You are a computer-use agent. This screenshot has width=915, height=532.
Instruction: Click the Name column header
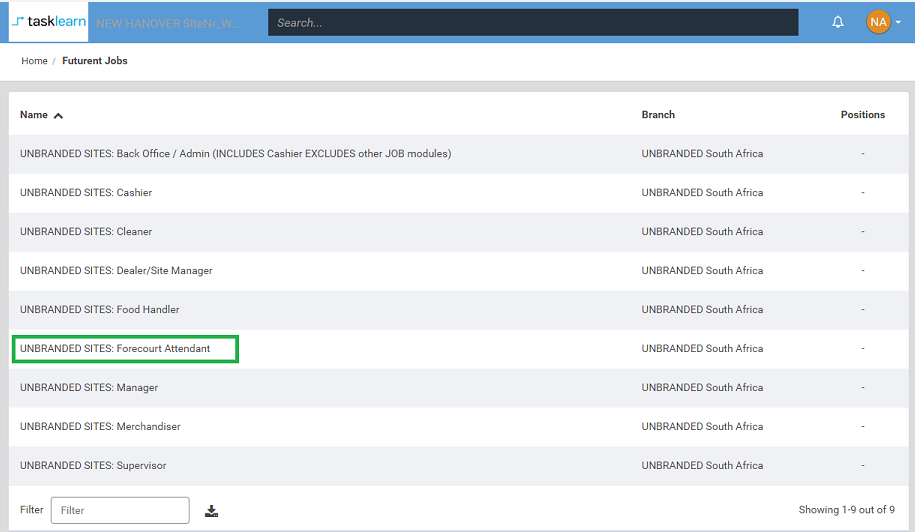tap(34, 115)
